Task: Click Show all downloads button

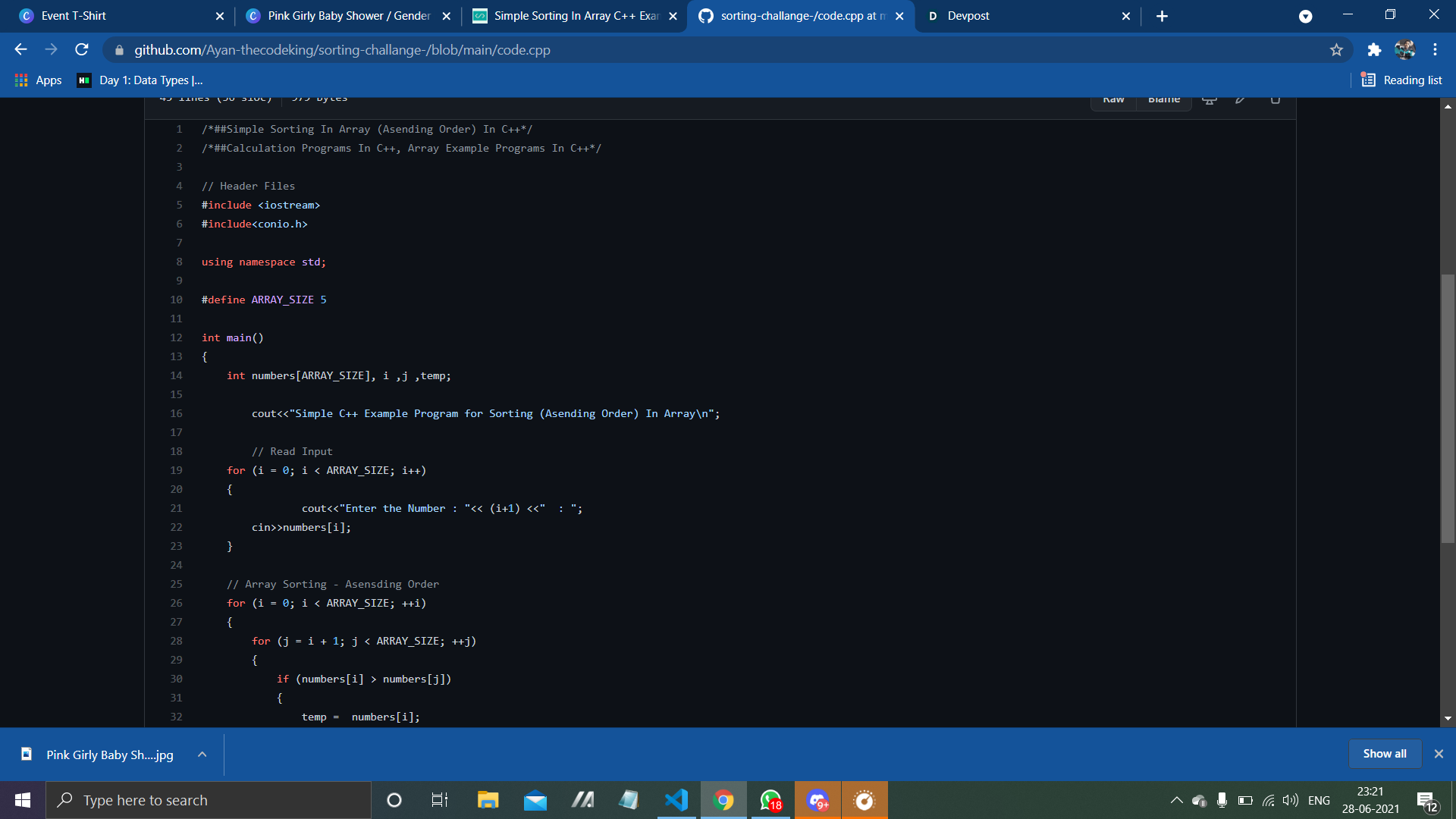Action: tap(1384, 754)
